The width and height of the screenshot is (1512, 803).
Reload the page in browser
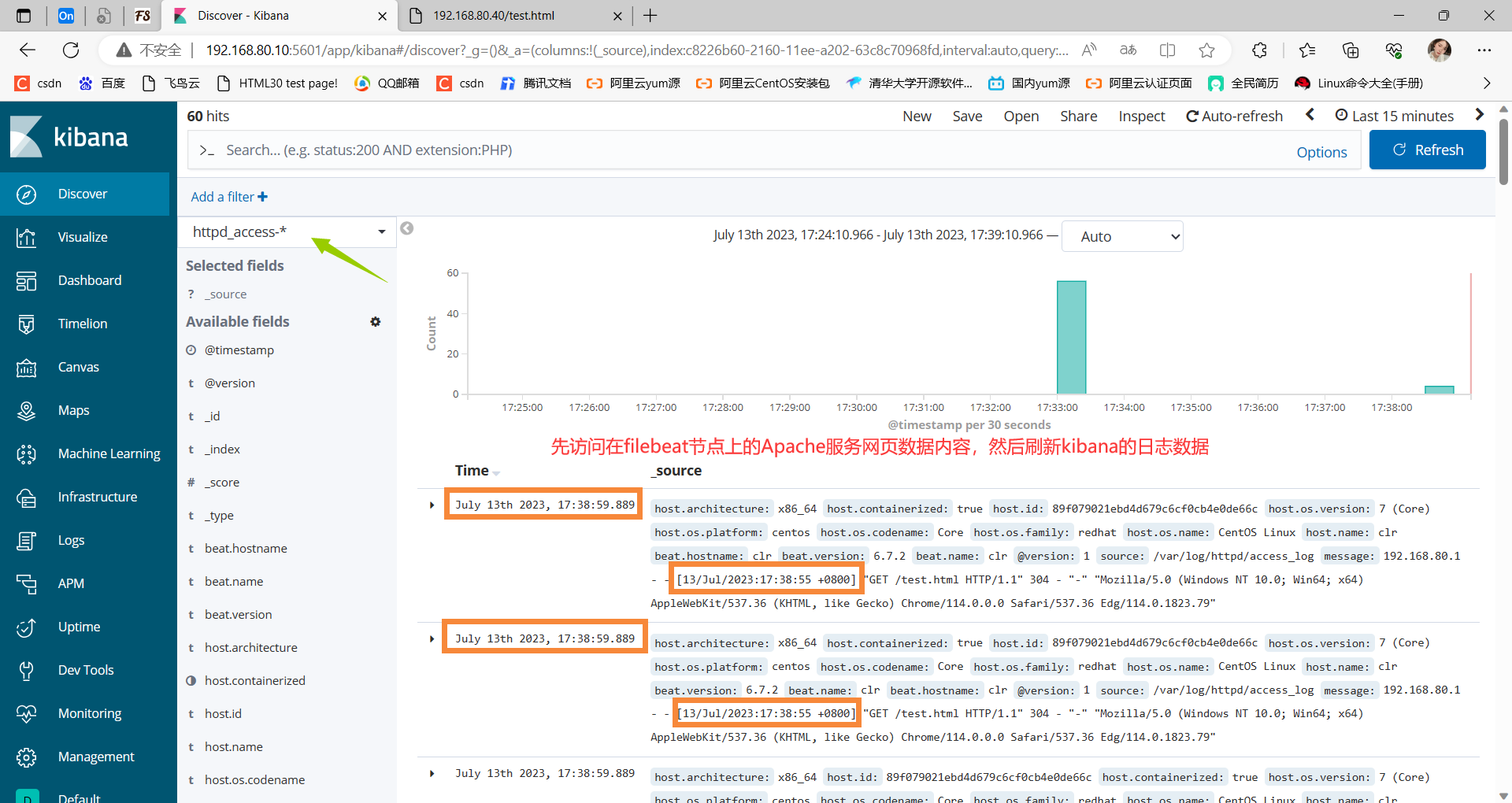71,50
